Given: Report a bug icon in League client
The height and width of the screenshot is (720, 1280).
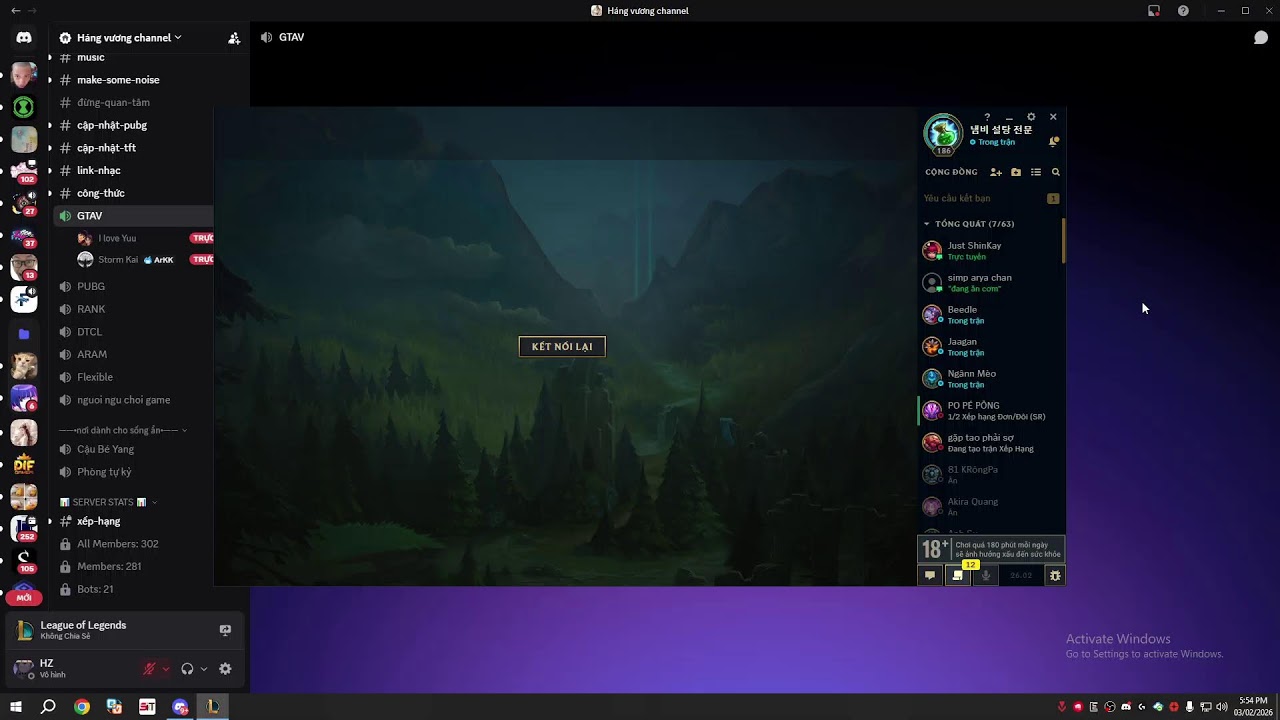Looking at the screenshot, I should (x=1054, y=575).
